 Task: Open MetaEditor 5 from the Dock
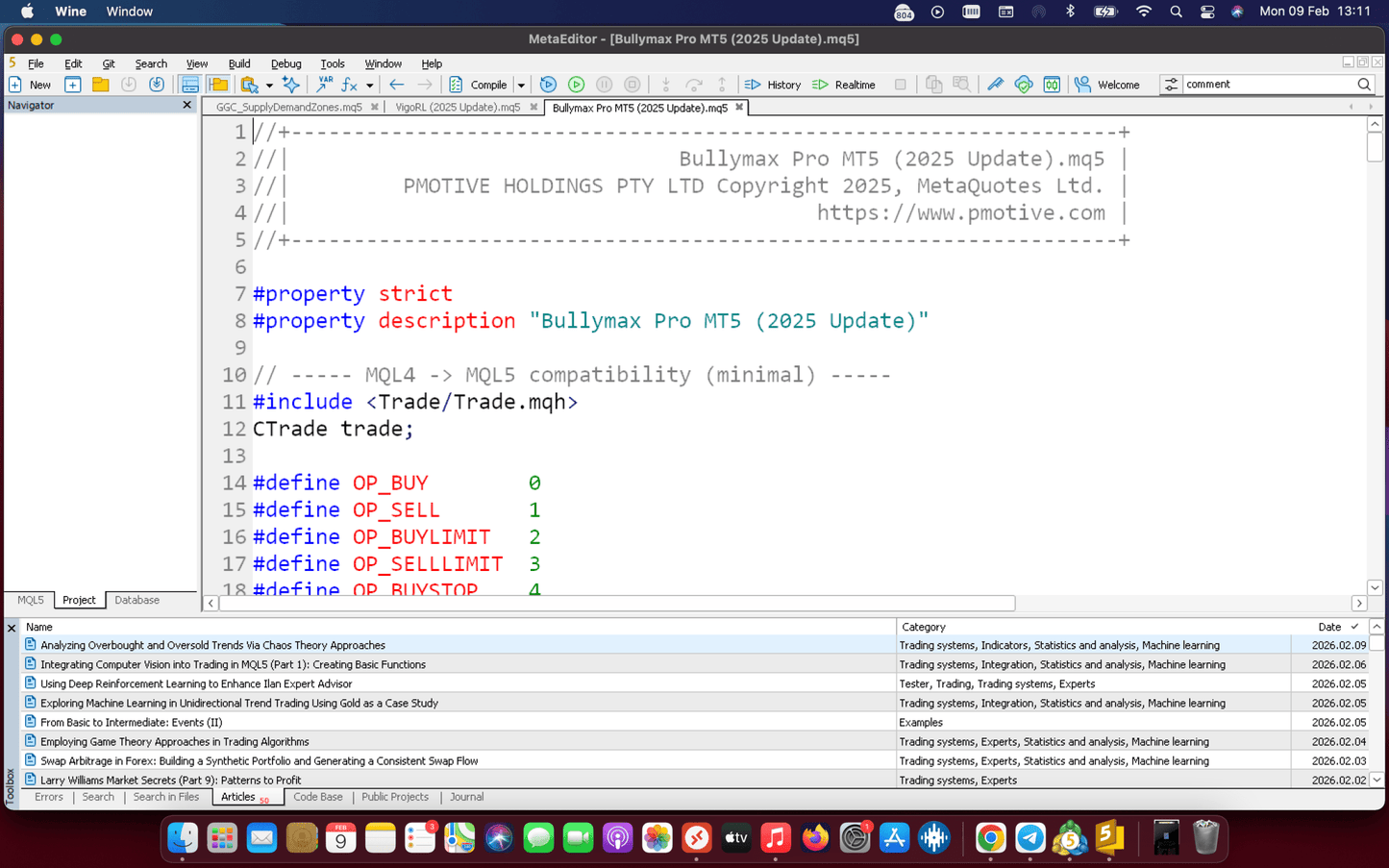tap(1108, 837)
